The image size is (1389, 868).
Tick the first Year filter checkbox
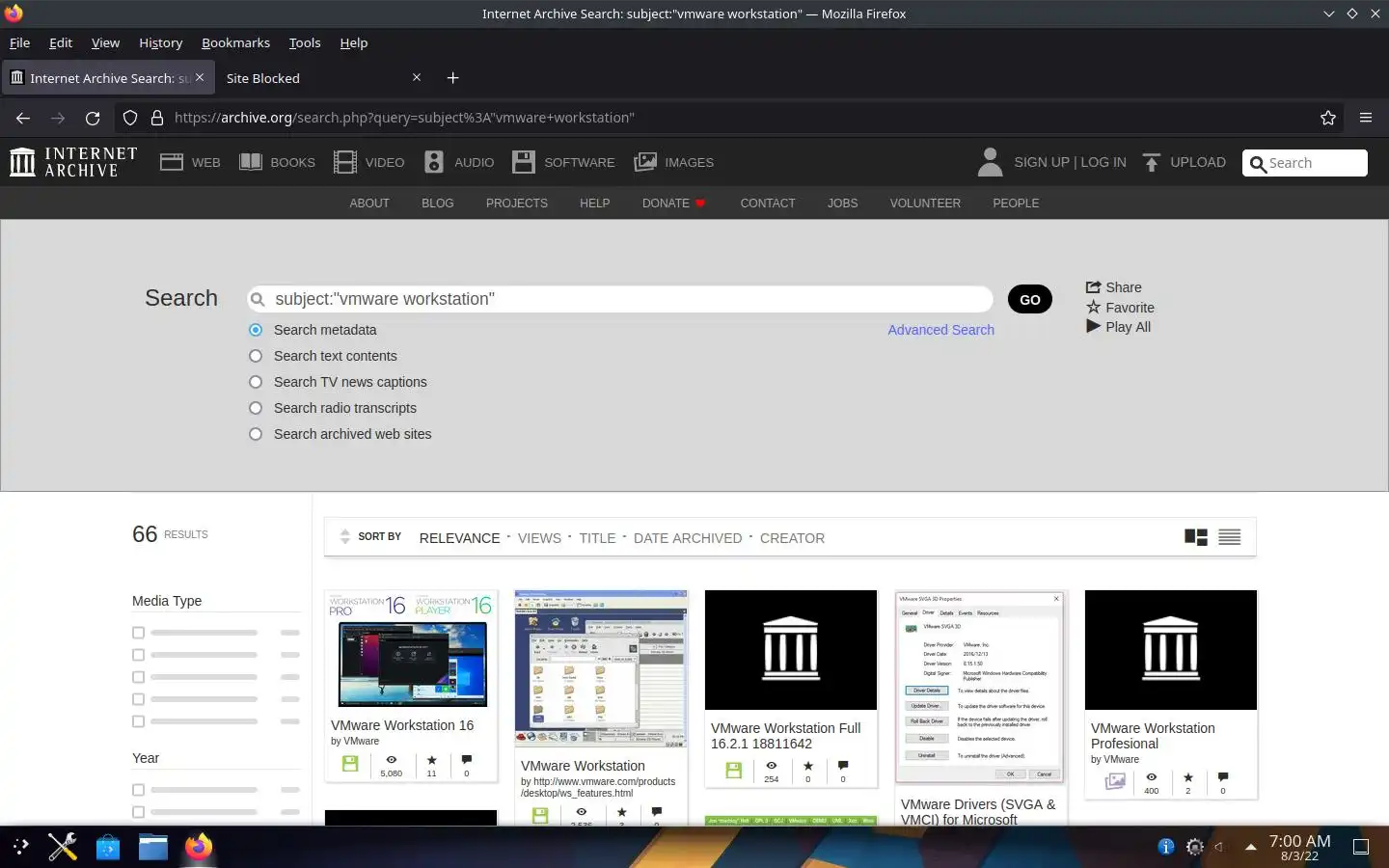pyautogui.click(x=138, y=790)
